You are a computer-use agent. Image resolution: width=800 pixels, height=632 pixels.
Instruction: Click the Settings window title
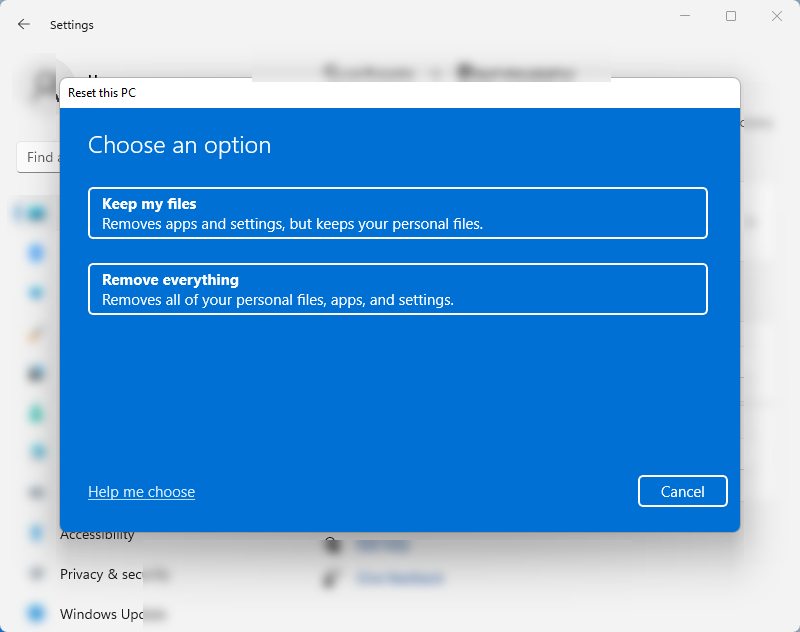(71, 24)
